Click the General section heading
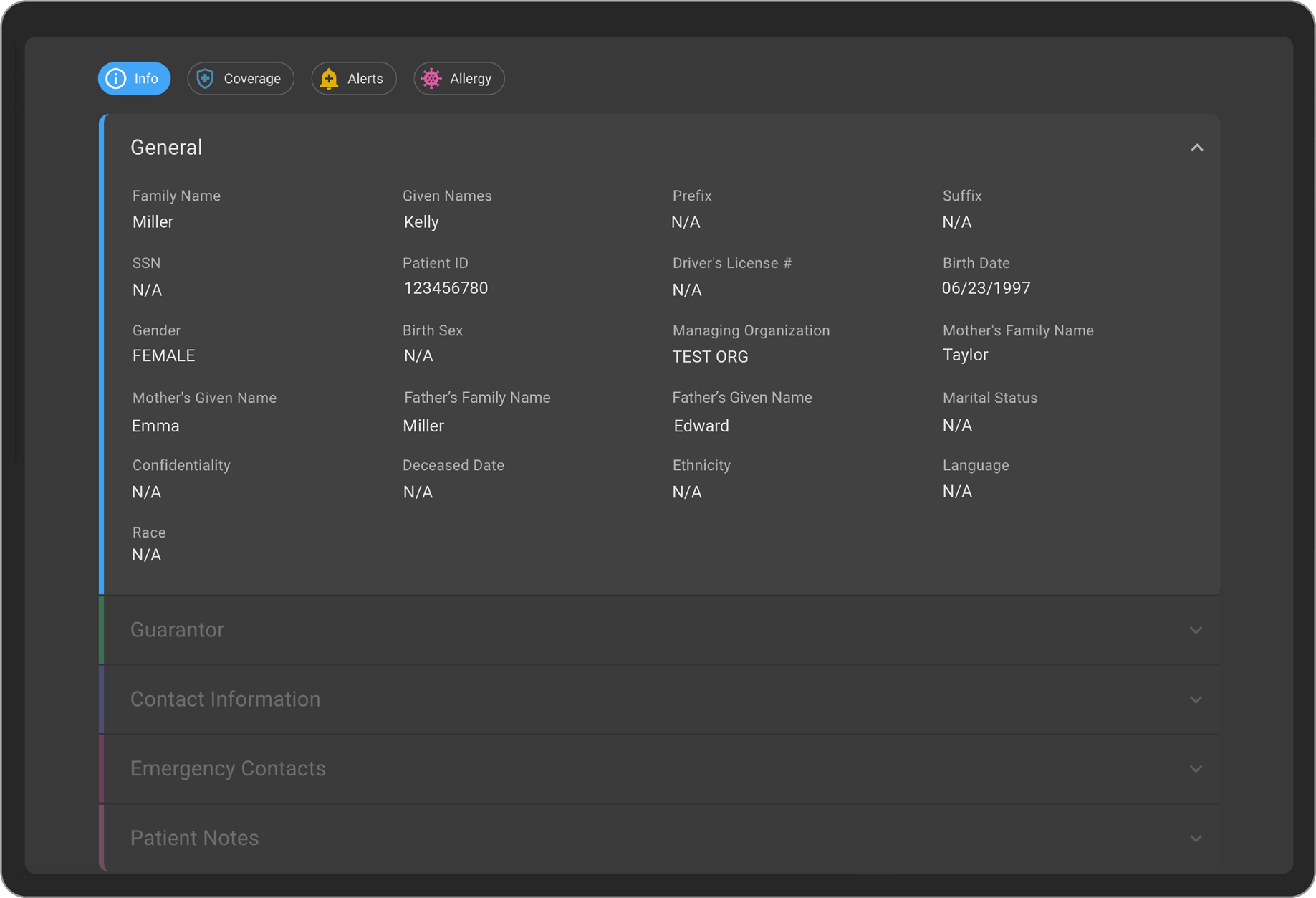The height and width of the screenshot is (898, 1316). [x=166, y=148]
